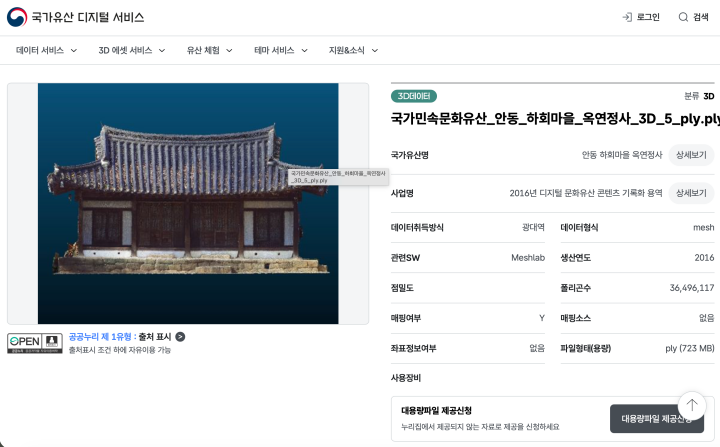Click the OPEN 공공누리 license badge
The height and width of the screenshot is (447, 720).
click(35, 343)
